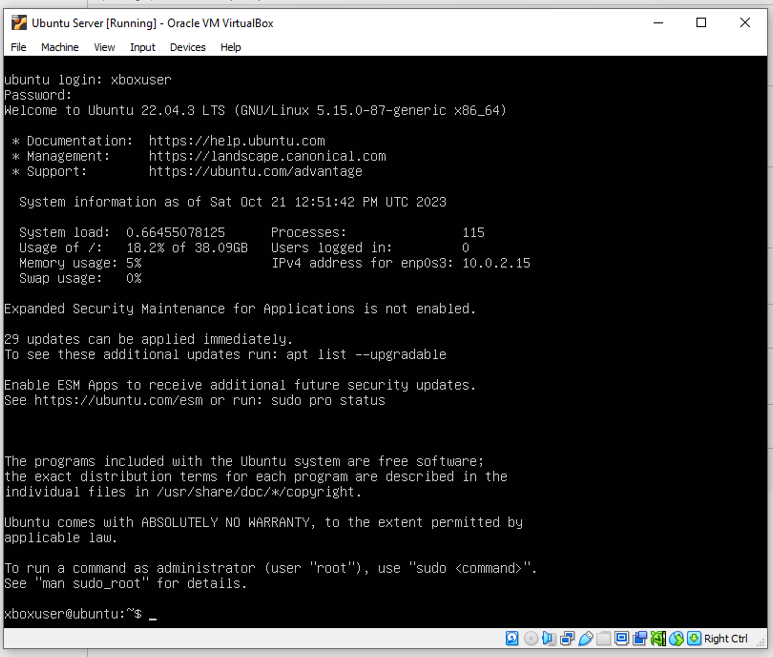Click the recording indicator icon in status bar
This screenshot has height=657, width=773.
pos(640,638)
